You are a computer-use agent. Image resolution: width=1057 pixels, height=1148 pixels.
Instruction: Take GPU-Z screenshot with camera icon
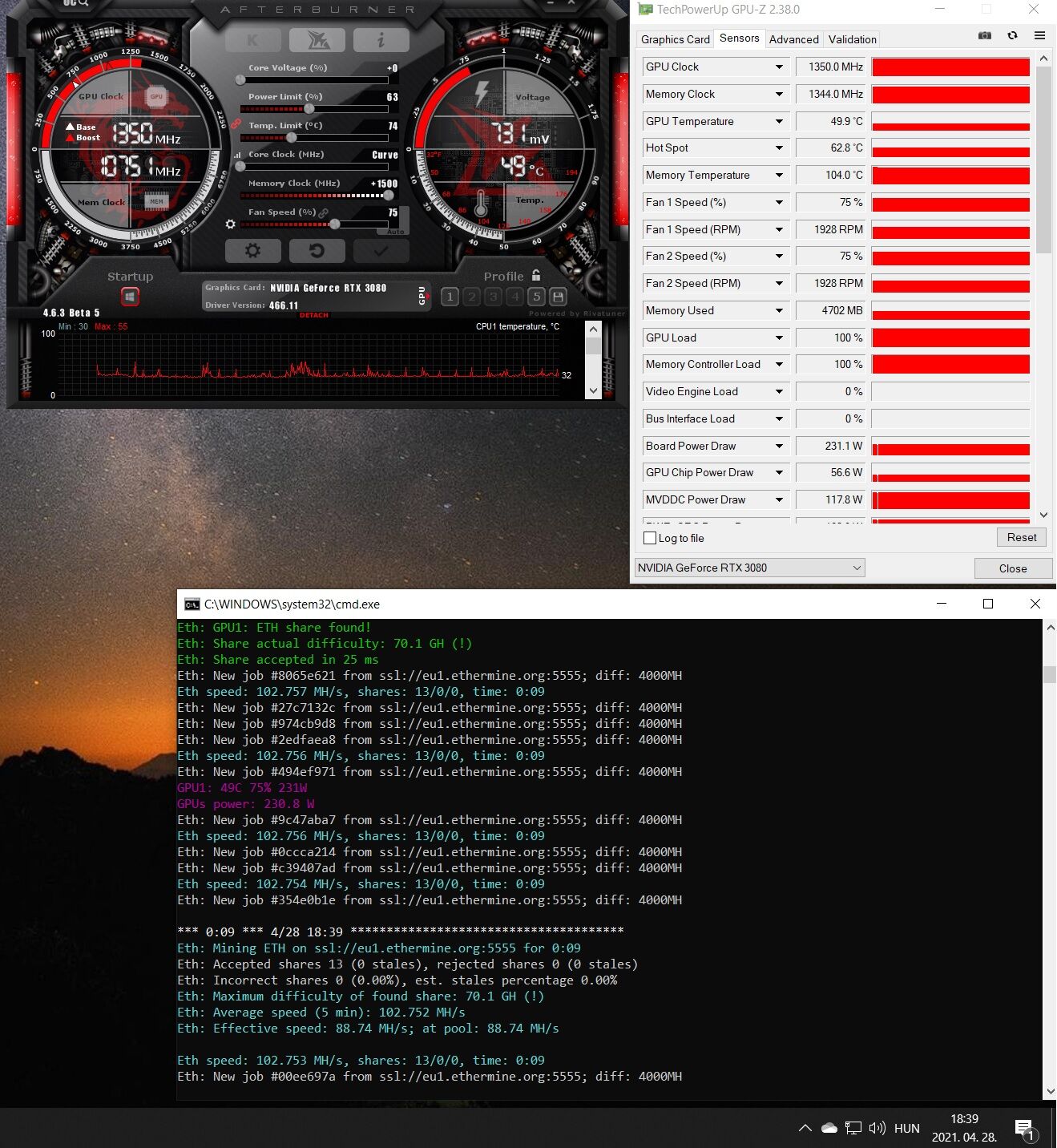(985, 35)
